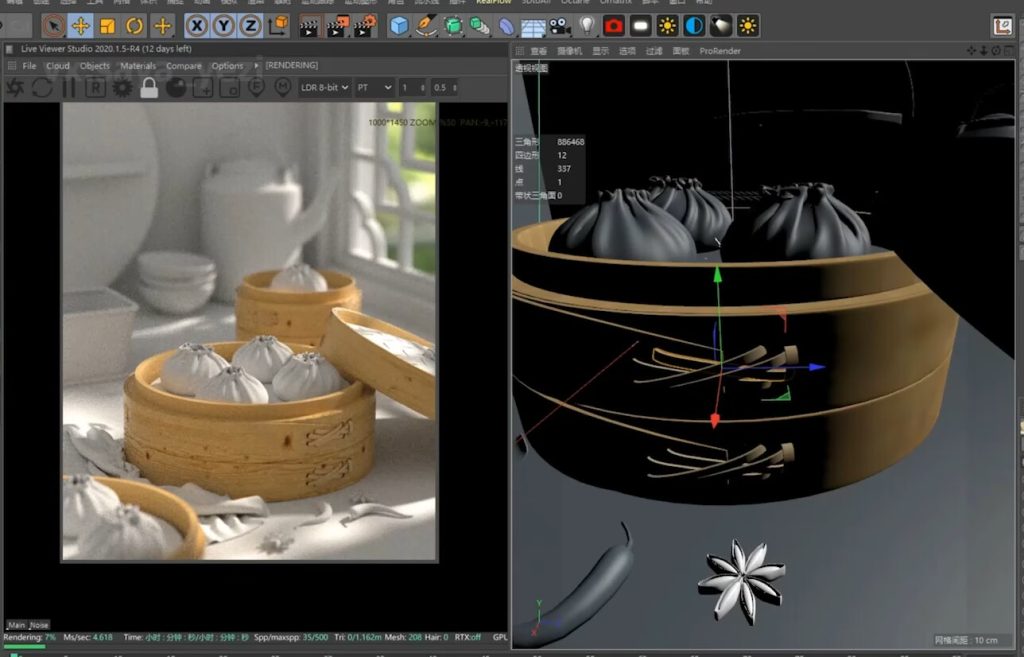Add a Camera object

pyautogui.click(x=560, y=26)
